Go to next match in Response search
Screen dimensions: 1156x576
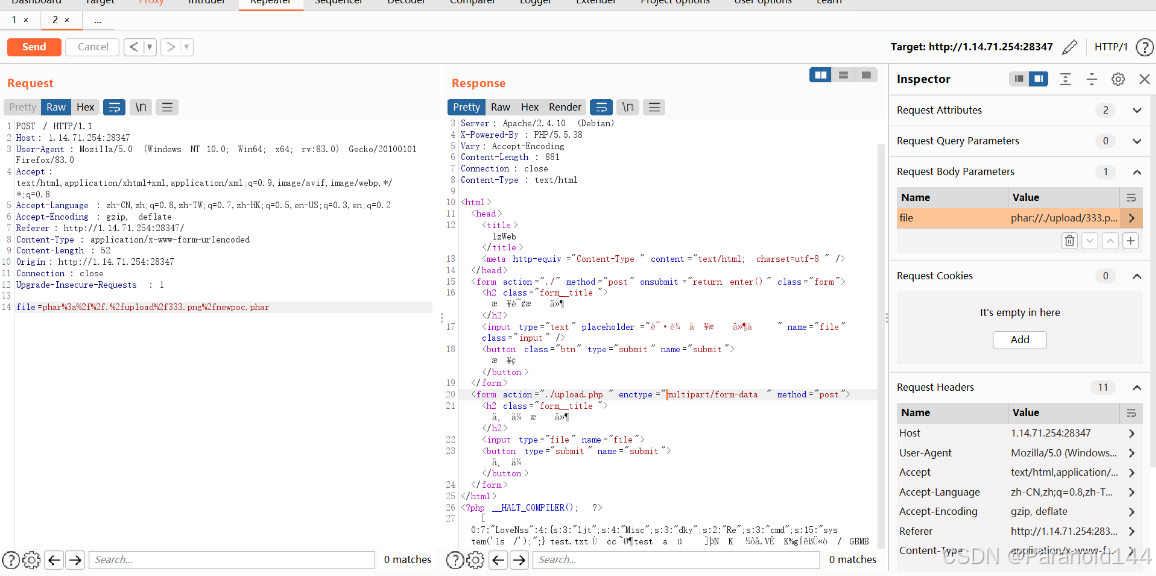[518, 560]
